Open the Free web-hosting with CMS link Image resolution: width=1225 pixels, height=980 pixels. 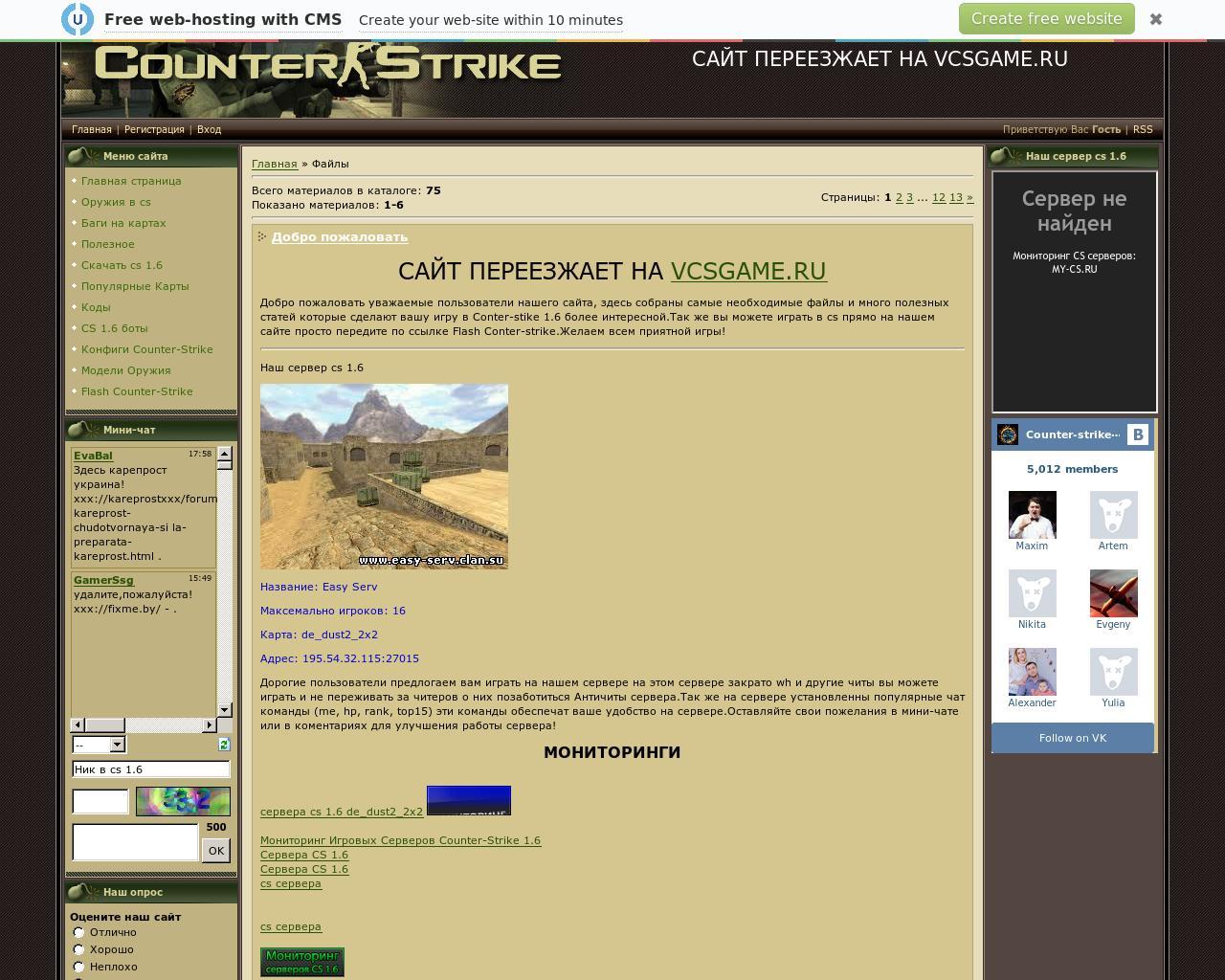coord(223,19)
